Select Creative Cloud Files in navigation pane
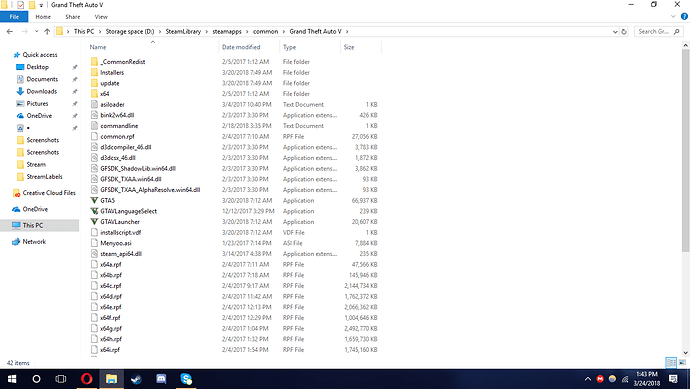690x389 pixels. pos(49,193)
